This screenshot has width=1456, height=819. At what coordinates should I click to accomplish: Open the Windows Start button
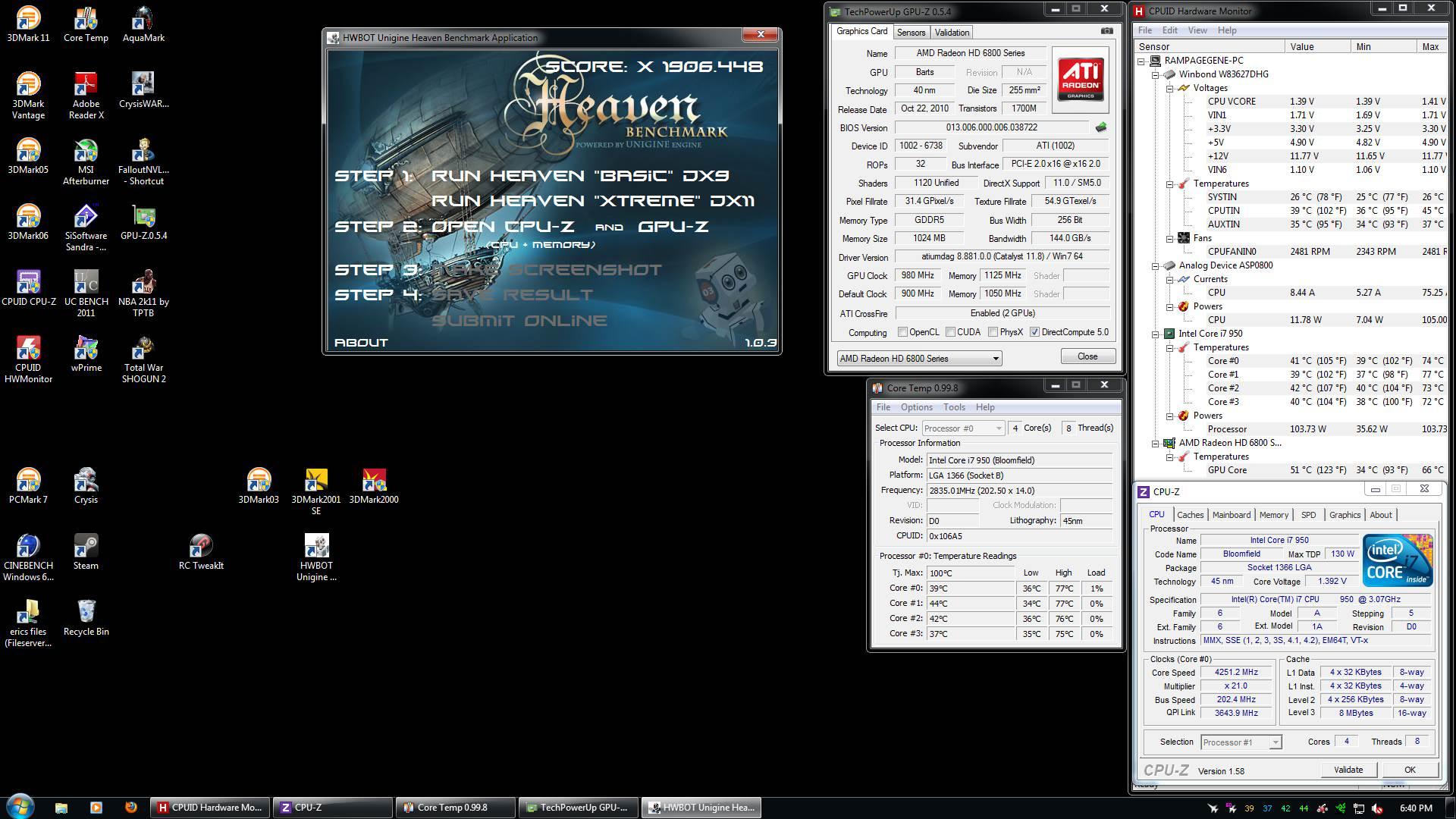(20, 807)
